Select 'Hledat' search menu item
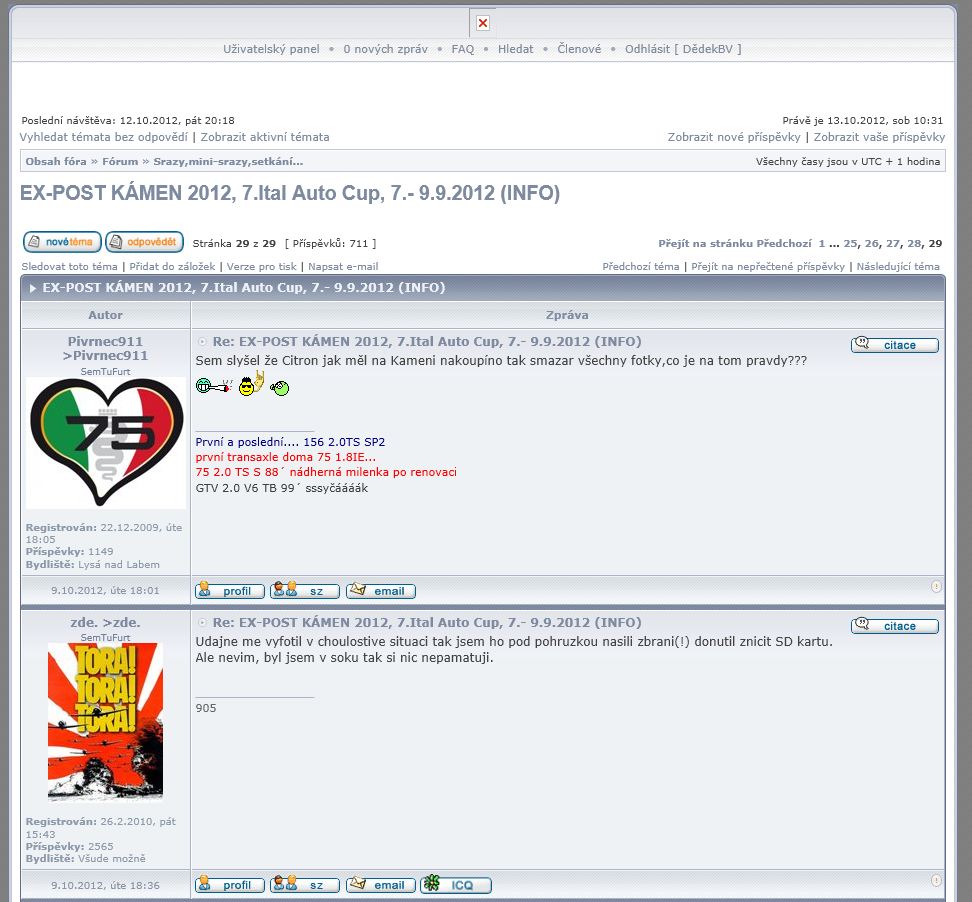The image size is (972, 902). click(x=516, y=49)
